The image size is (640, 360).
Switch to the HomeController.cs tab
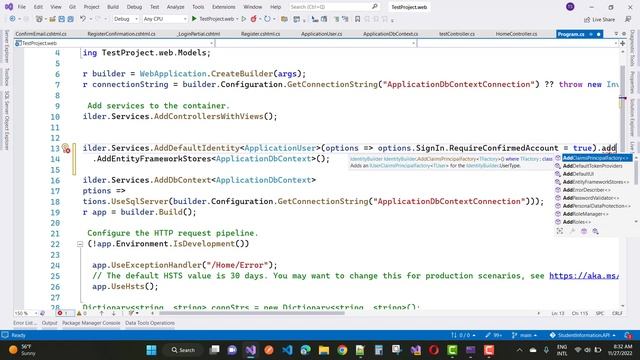coord(516,34)
